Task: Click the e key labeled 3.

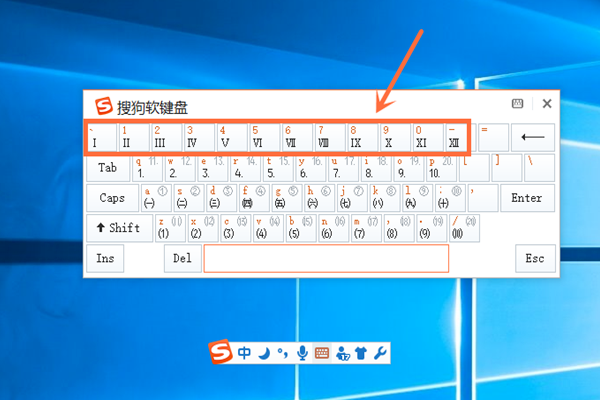Action: (213, 168)
